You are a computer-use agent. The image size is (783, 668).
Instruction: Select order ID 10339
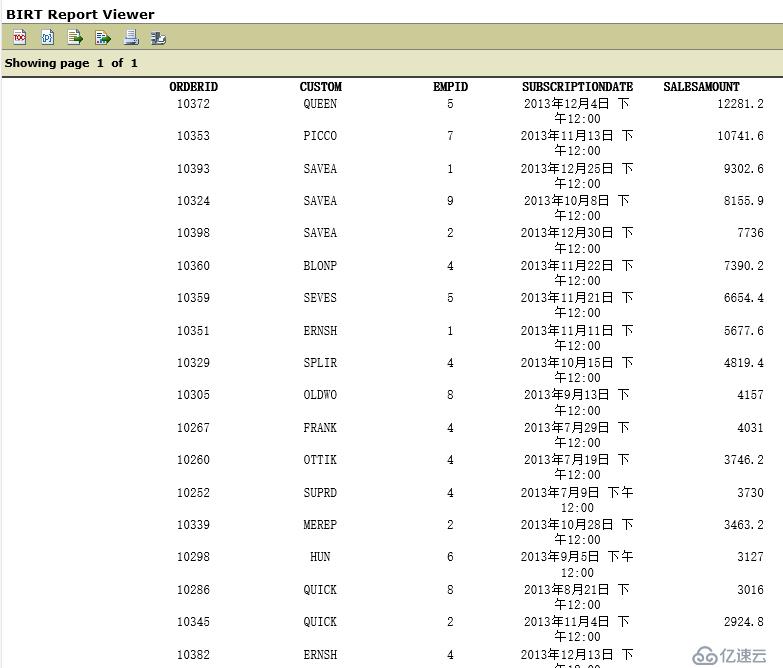tap(193, 525)
